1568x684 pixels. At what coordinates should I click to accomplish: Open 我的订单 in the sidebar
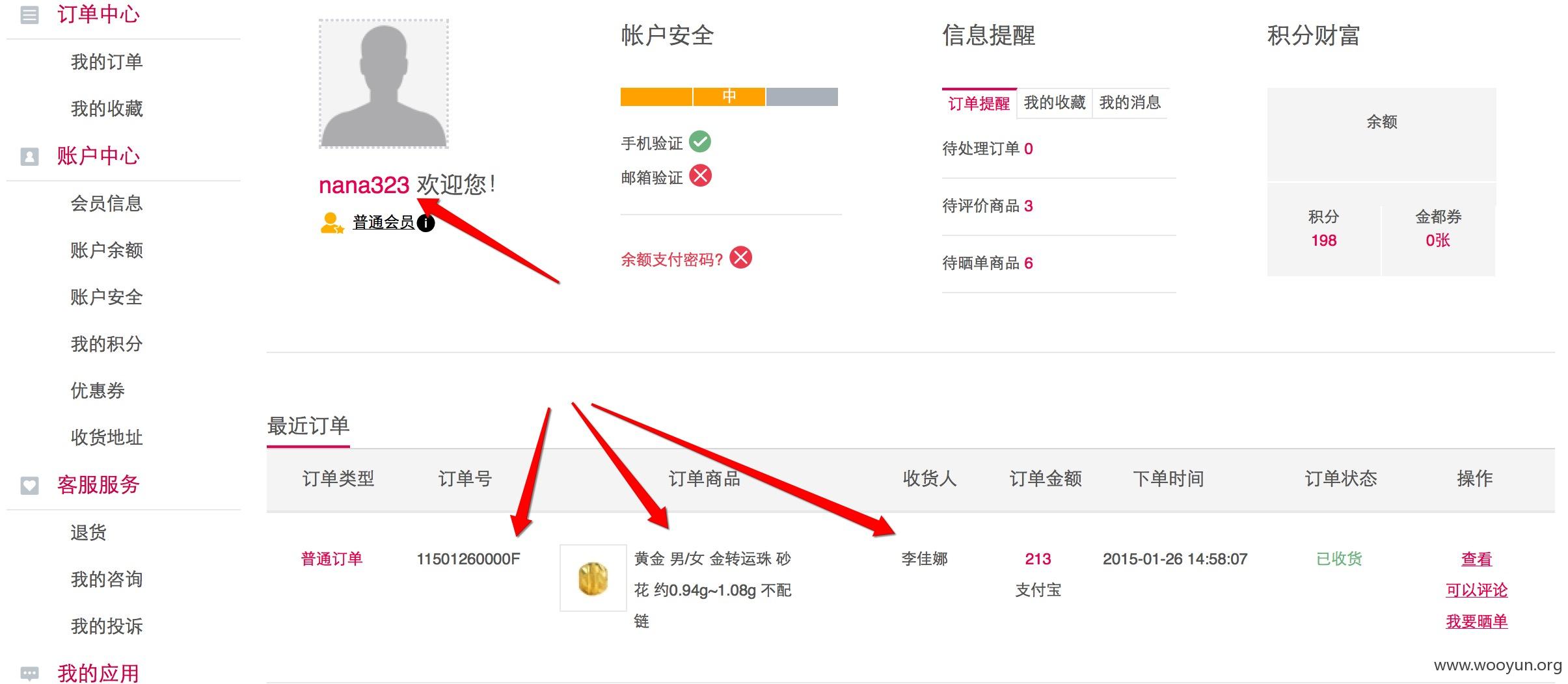tap(107, 62)
